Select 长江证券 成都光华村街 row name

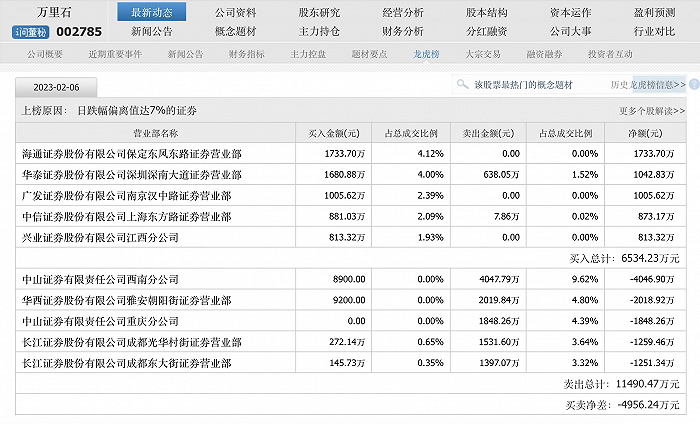[x=132, y=342]
